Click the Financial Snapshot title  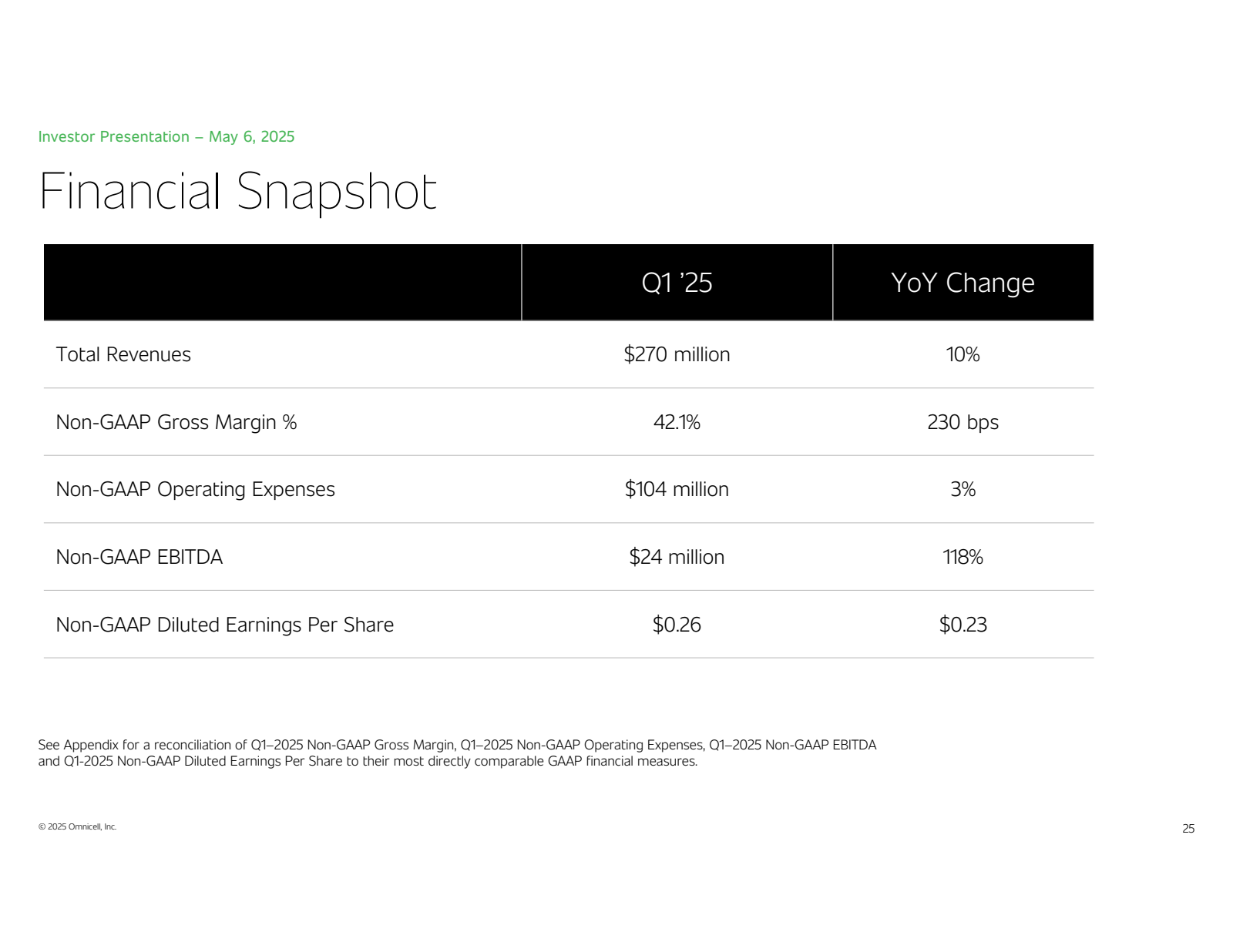point(237,192)
